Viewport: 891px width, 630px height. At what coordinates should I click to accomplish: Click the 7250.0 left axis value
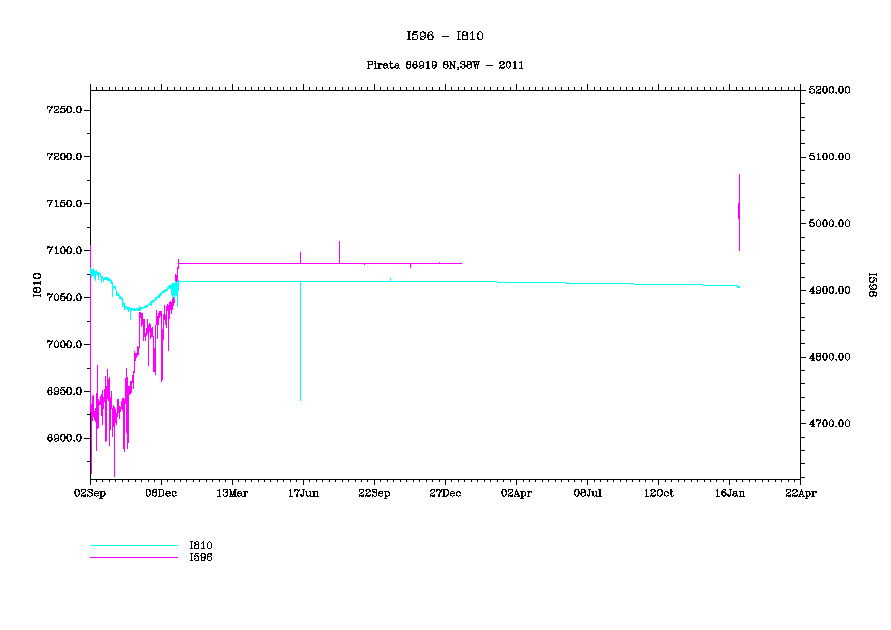(63, 110)
